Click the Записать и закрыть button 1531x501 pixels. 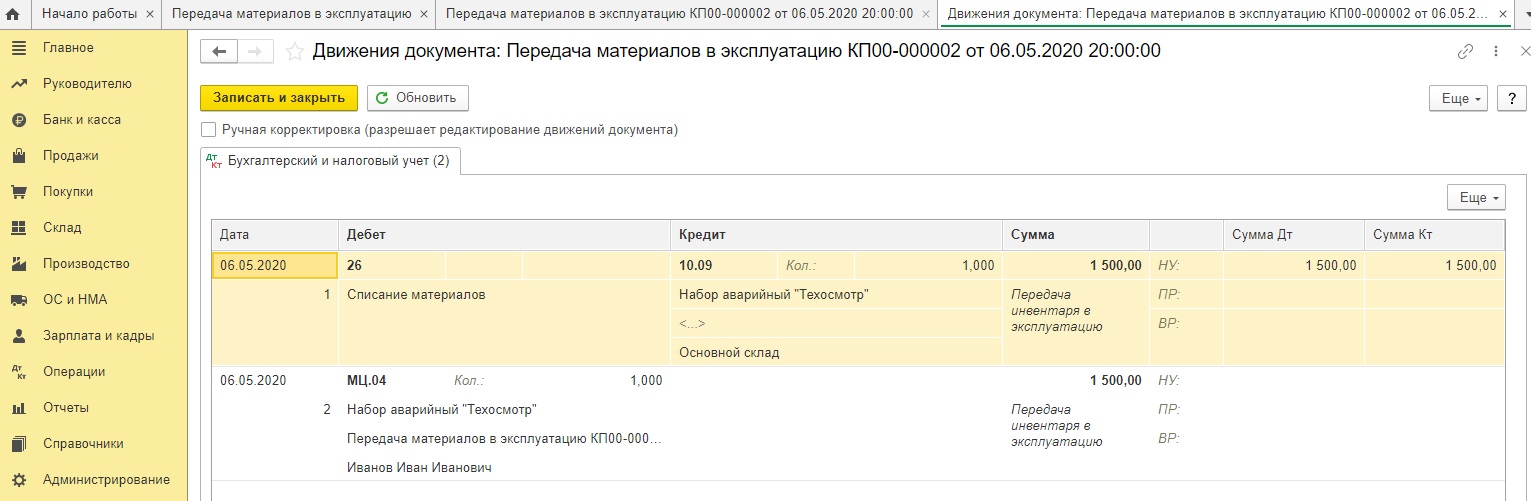pyautogui.click(x=279, y=98)
